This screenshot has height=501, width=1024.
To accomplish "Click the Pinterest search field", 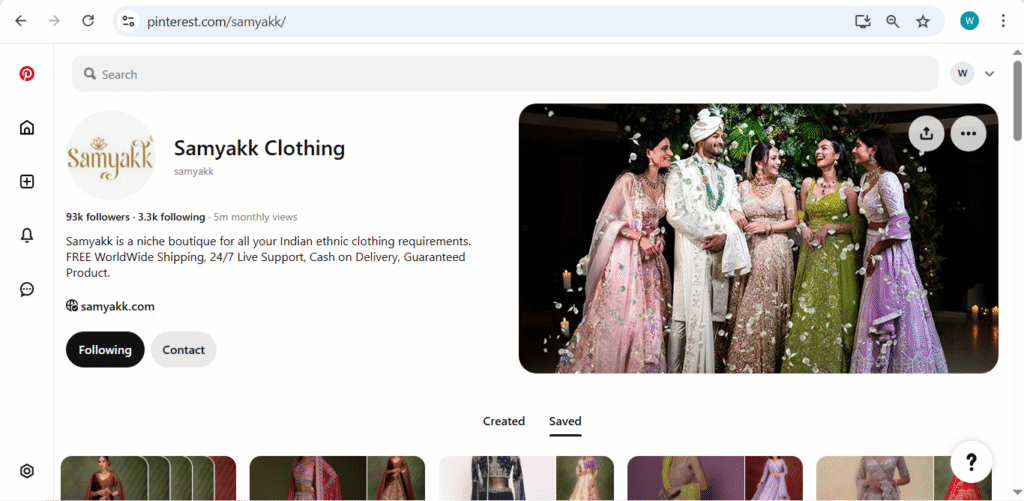I will point(505,74).
